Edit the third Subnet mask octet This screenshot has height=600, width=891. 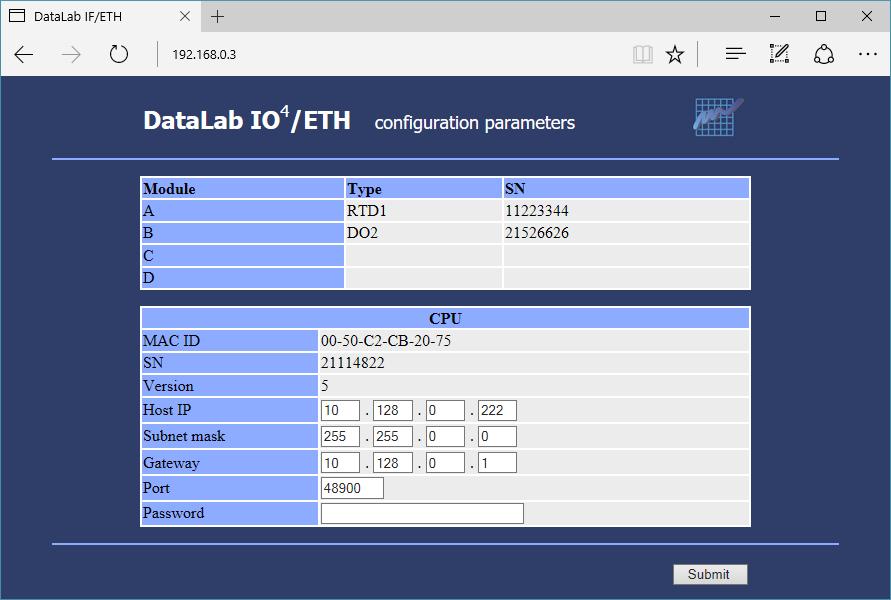(x=445, y=436)
